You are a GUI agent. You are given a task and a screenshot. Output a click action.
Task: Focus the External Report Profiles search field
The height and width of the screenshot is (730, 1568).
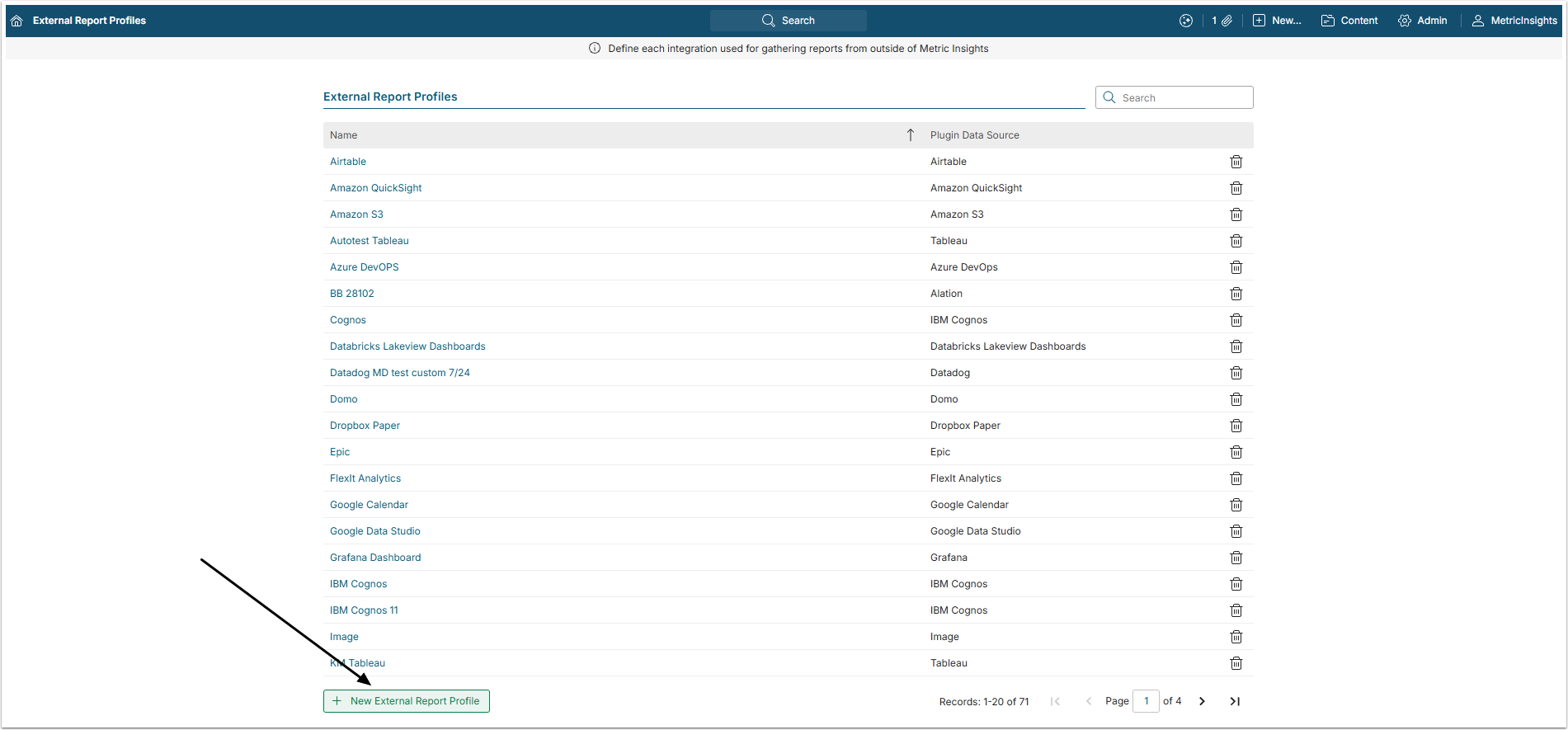(x=1175, y=97)
